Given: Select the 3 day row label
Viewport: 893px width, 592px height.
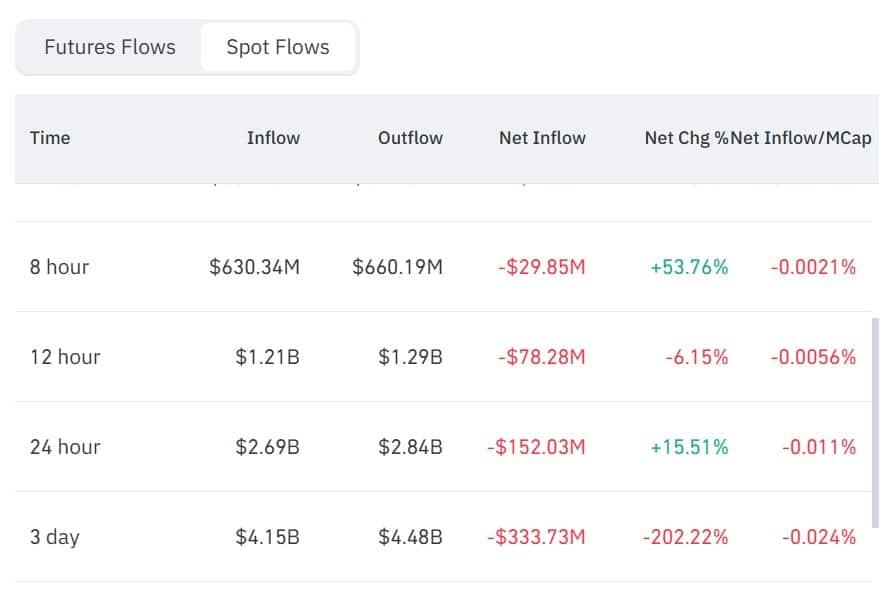Looking at the screenshot, I should click(55, 537).
